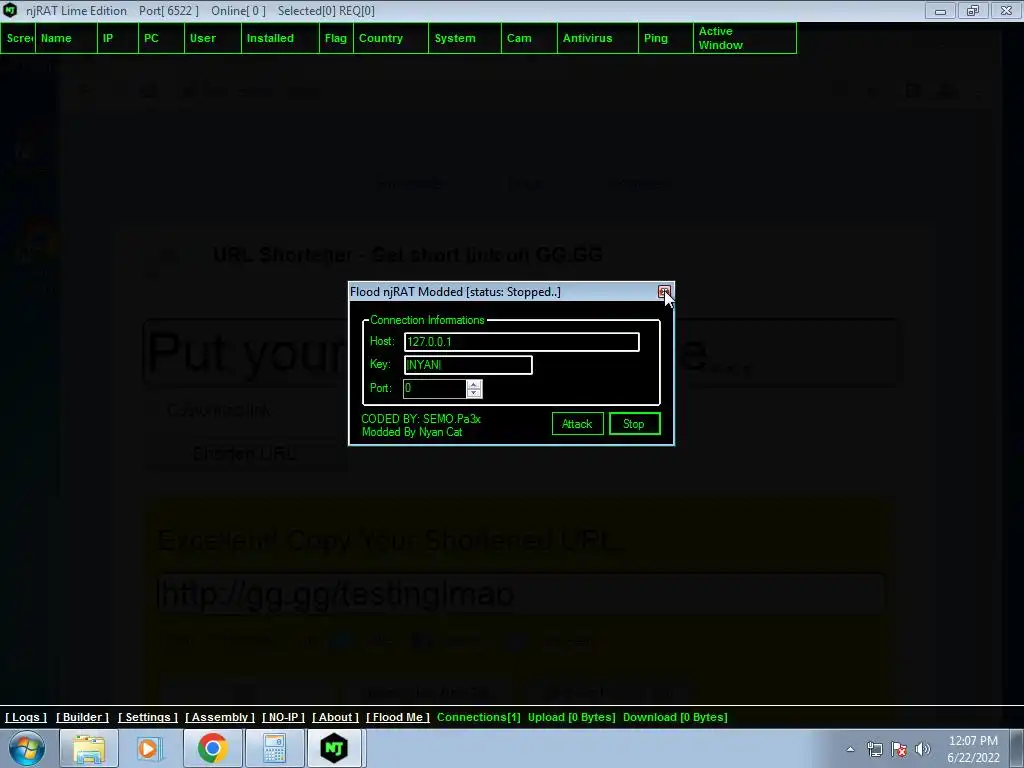Viewport: 1024px width, 768px height.
Task: Click the Attack button in the dialog
Action: [577, 424]
